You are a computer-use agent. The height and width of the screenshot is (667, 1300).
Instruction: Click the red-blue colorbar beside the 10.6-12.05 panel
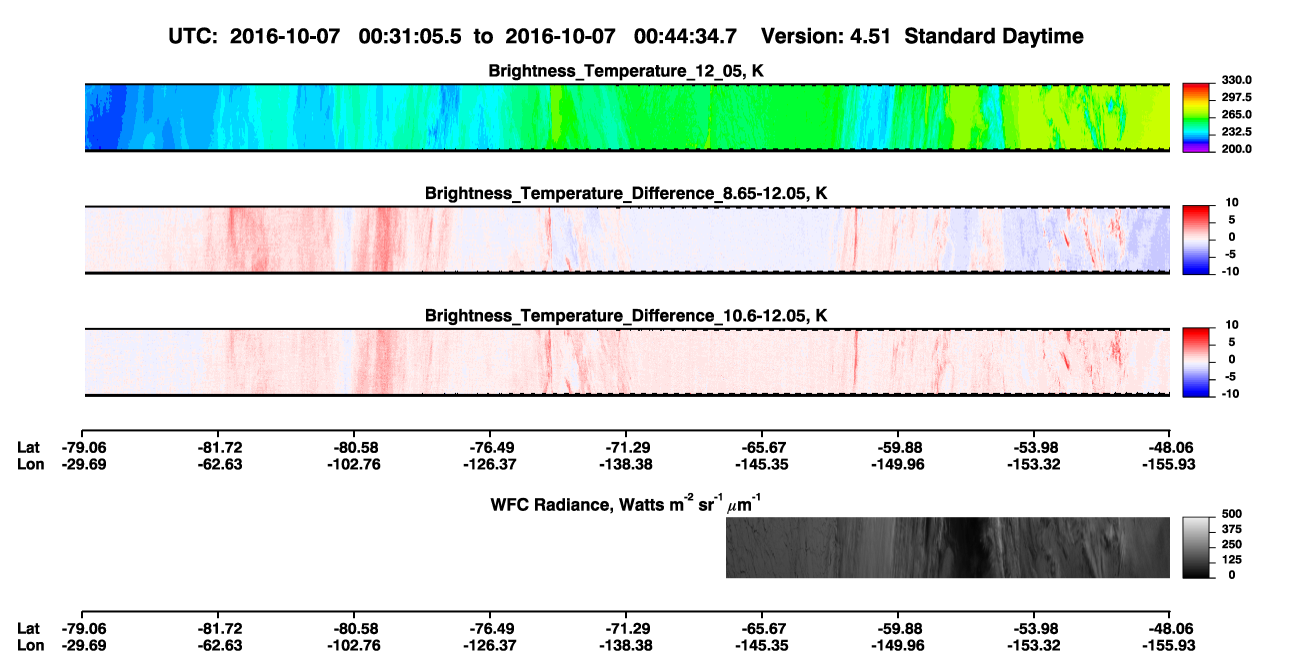1196,362
